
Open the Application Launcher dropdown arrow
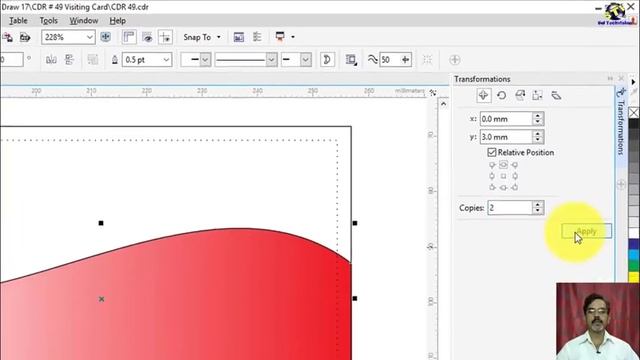tap(293, 37)
